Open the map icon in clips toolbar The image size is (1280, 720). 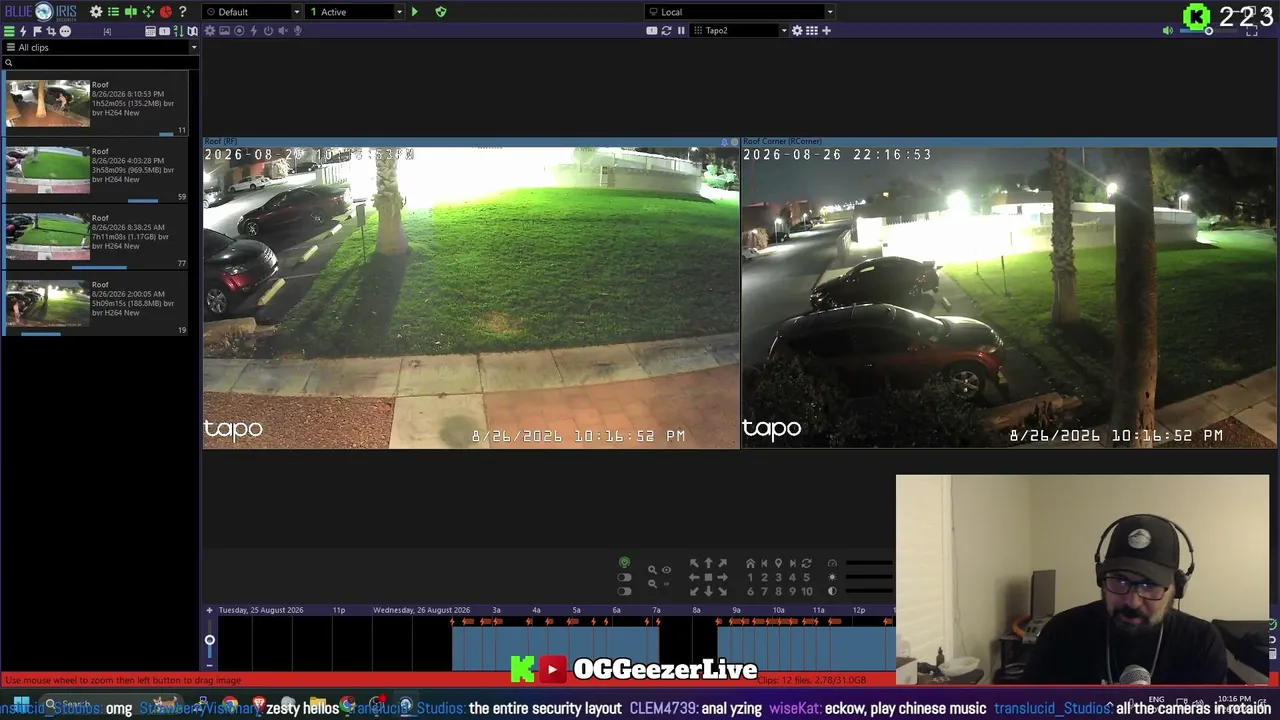click(x=192, y=31)
